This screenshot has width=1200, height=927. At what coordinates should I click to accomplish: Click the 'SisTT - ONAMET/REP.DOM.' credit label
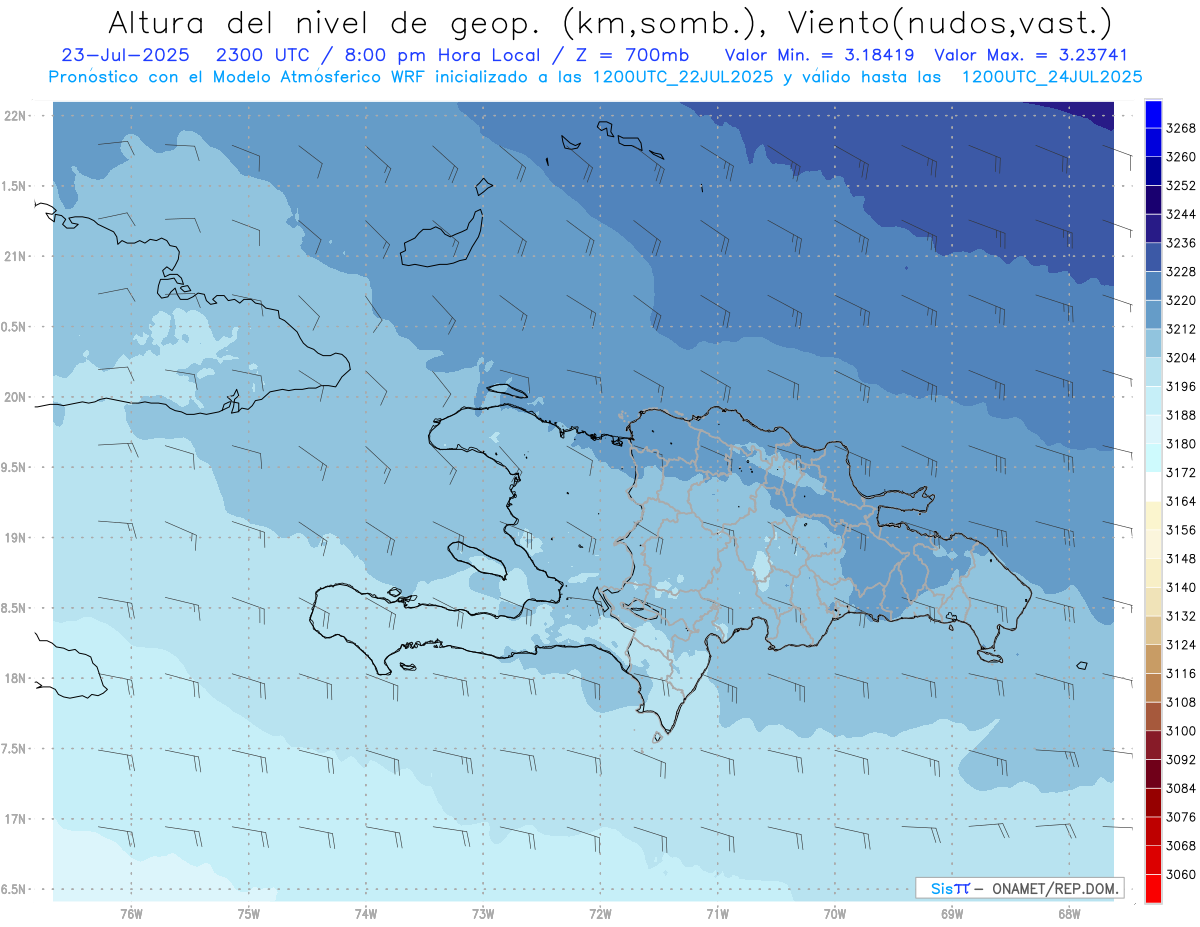(1019, 888)
